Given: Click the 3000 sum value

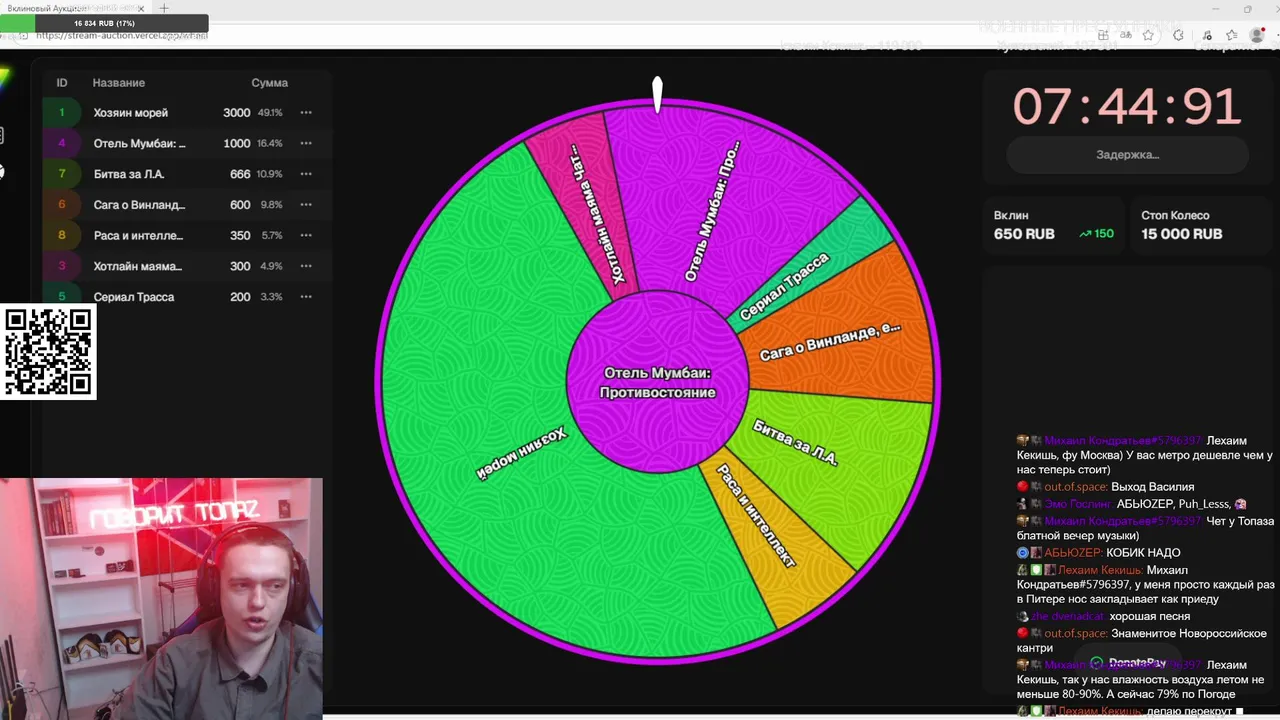Looking at the screenshot, I should pos(237,113).
